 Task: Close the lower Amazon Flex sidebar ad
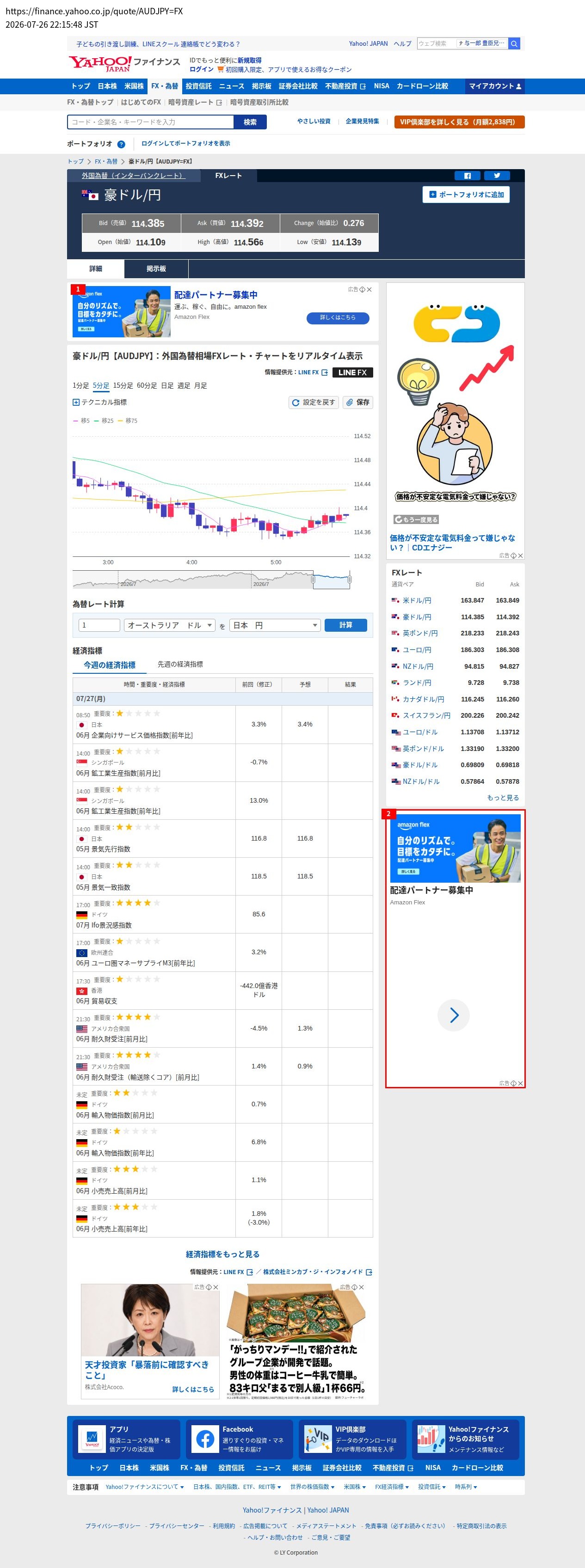[520, 1084]
